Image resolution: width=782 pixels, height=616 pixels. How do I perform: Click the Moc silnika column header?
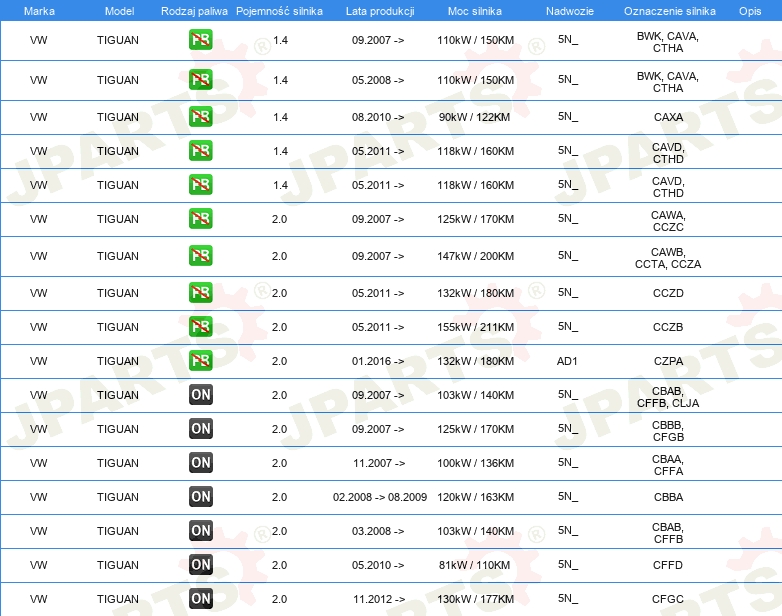(475, 11)
